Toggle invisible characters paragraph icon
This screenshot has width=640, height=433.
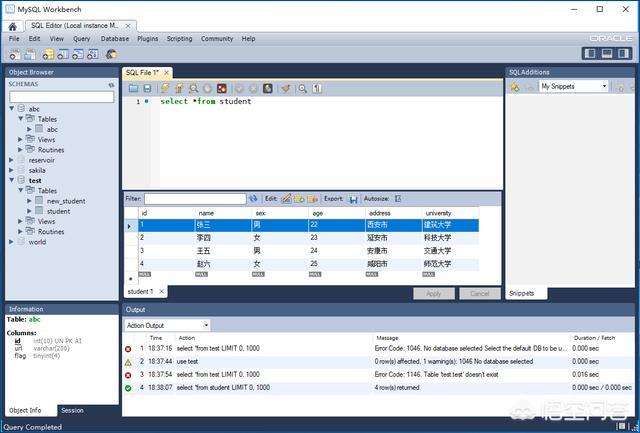tap(318, 88)
